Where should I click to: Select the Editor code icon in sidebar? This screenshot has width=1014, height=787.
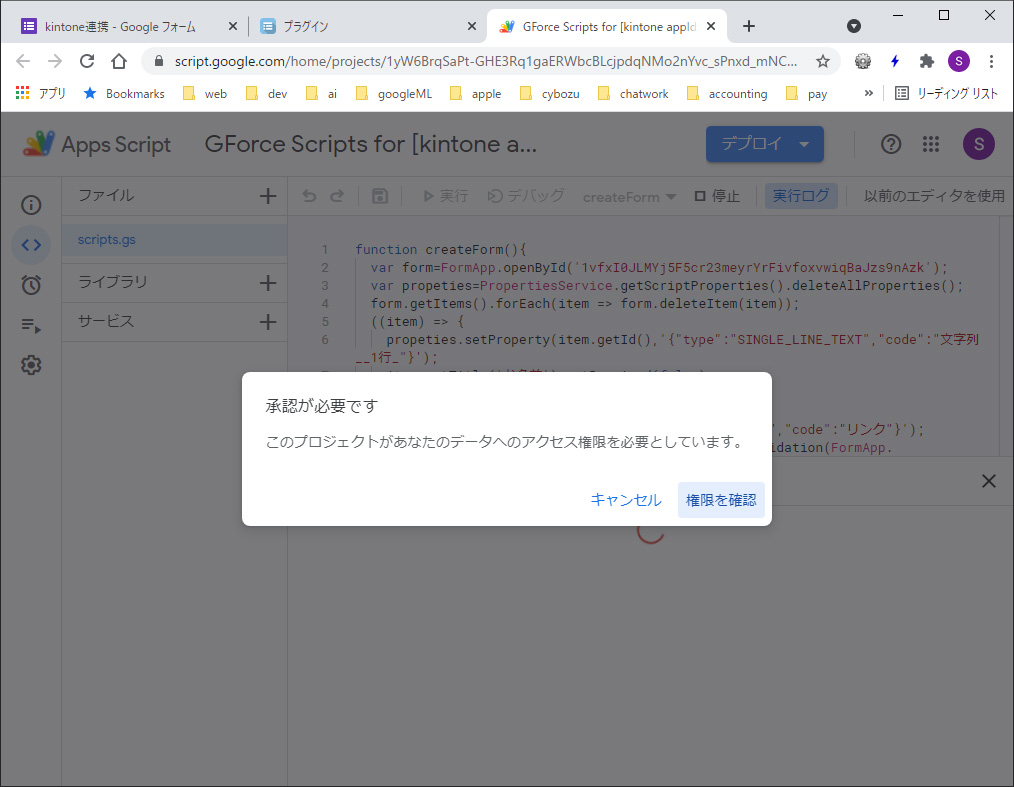pos(31,245)
